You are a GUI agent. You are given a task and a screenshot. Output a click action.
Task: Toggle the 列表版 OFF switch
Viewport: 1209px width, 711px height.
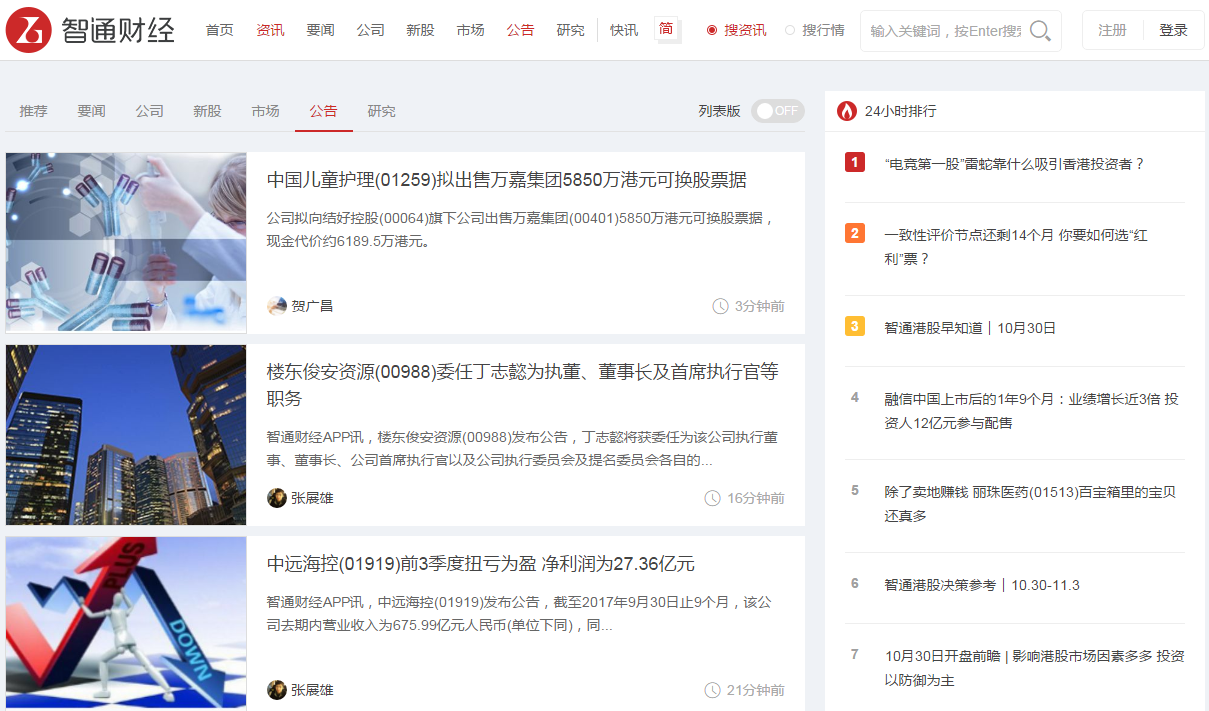[x=778, y=111]
